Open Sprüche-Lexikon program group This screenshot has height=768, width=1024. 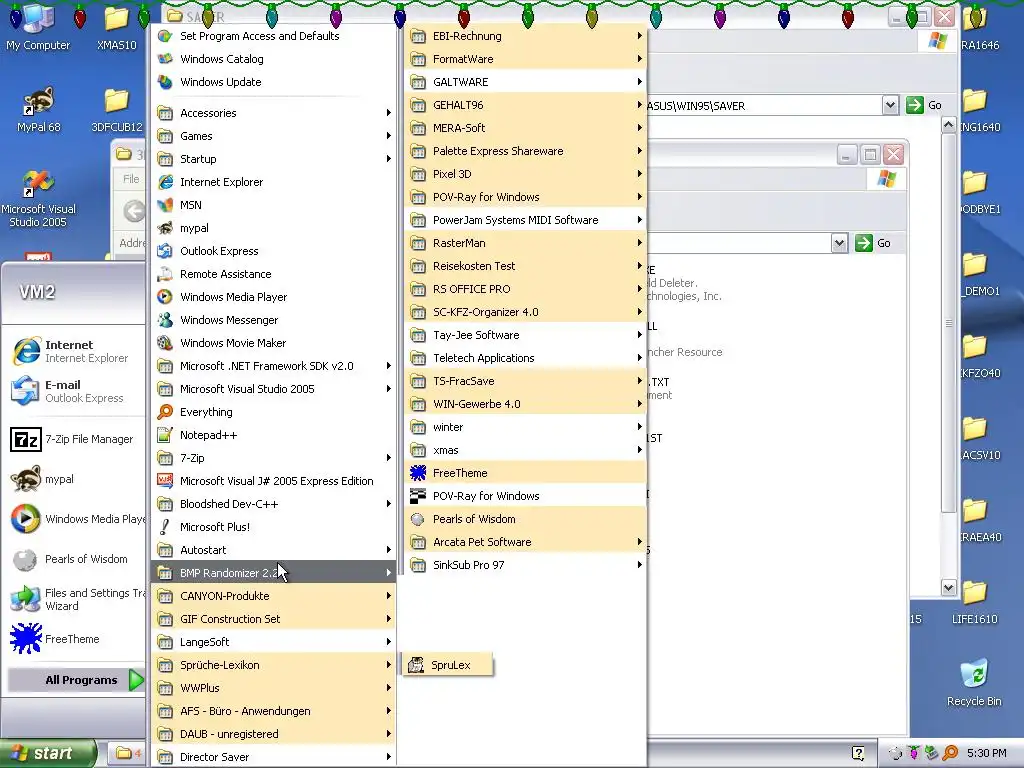[274, 665]
